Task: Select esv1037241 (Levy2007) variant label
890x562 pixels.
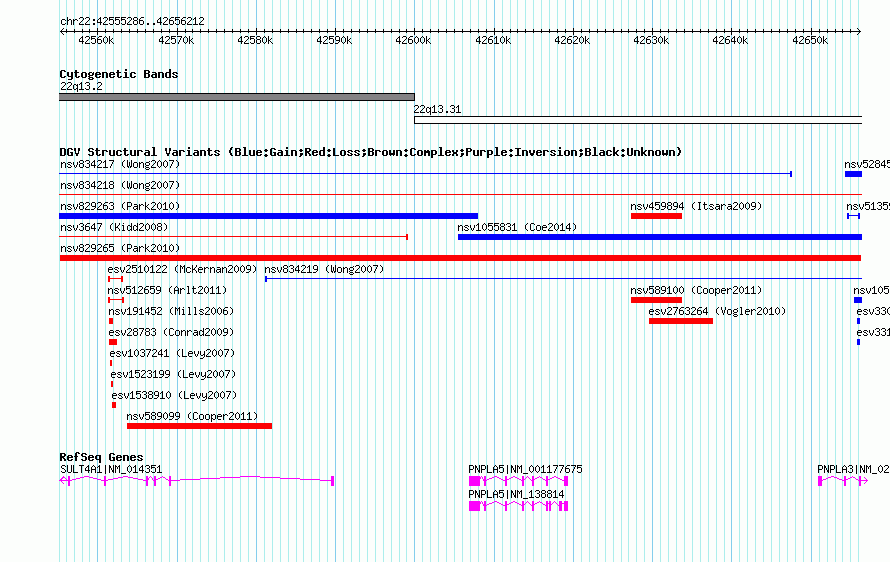Action: coord(172,353)
